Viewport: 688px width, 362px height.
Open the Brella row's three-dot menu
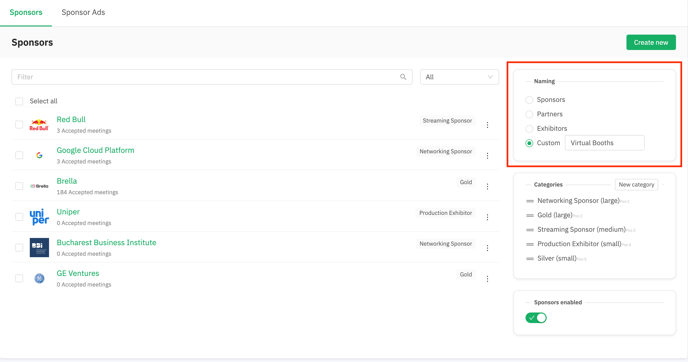[487, 186]
